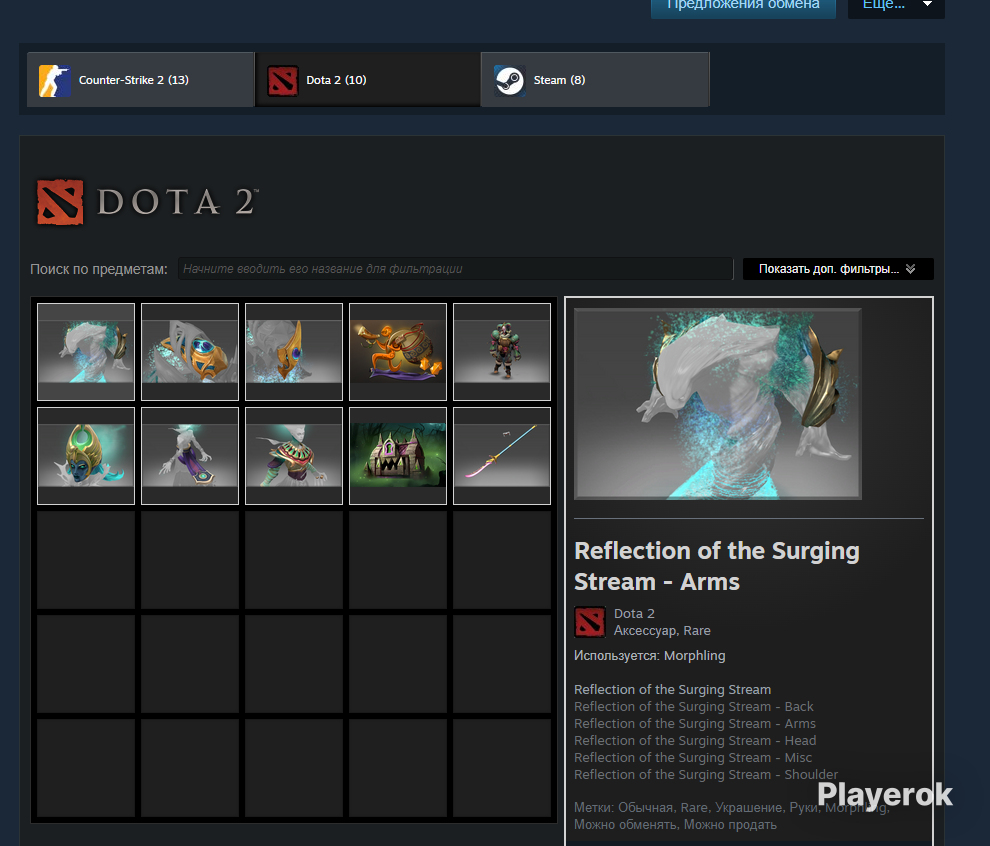Click the Используется: Morphling line
Viewport: 990px width, 846px height.
(650, 656)
